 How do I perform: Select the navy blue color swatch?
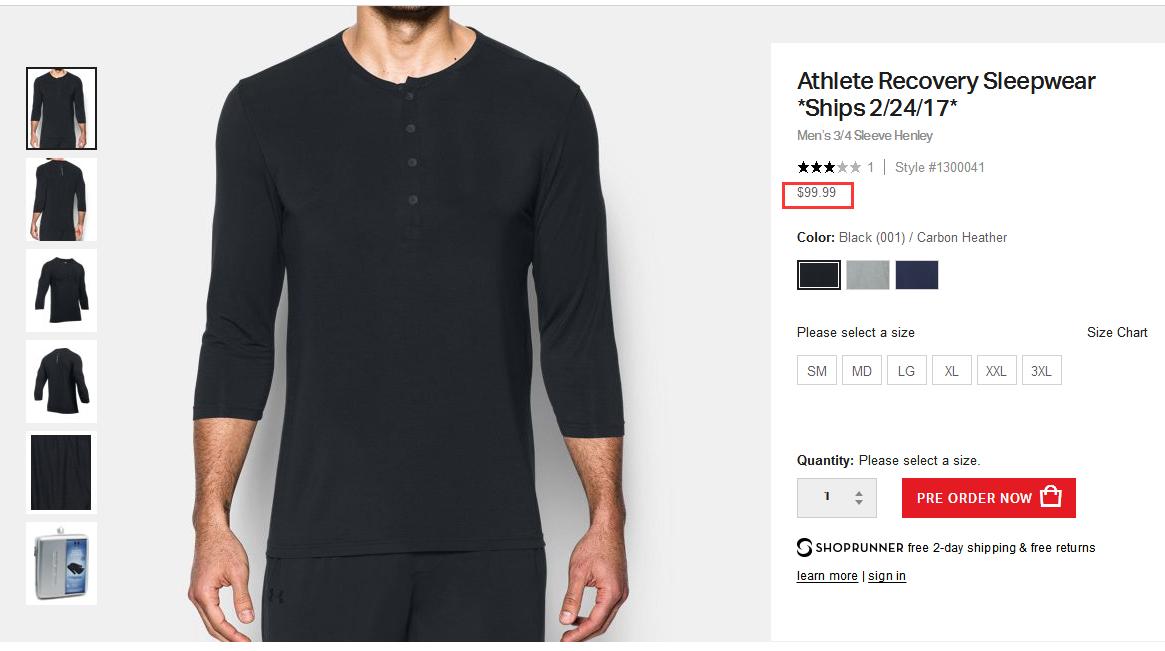click(916, 275)
